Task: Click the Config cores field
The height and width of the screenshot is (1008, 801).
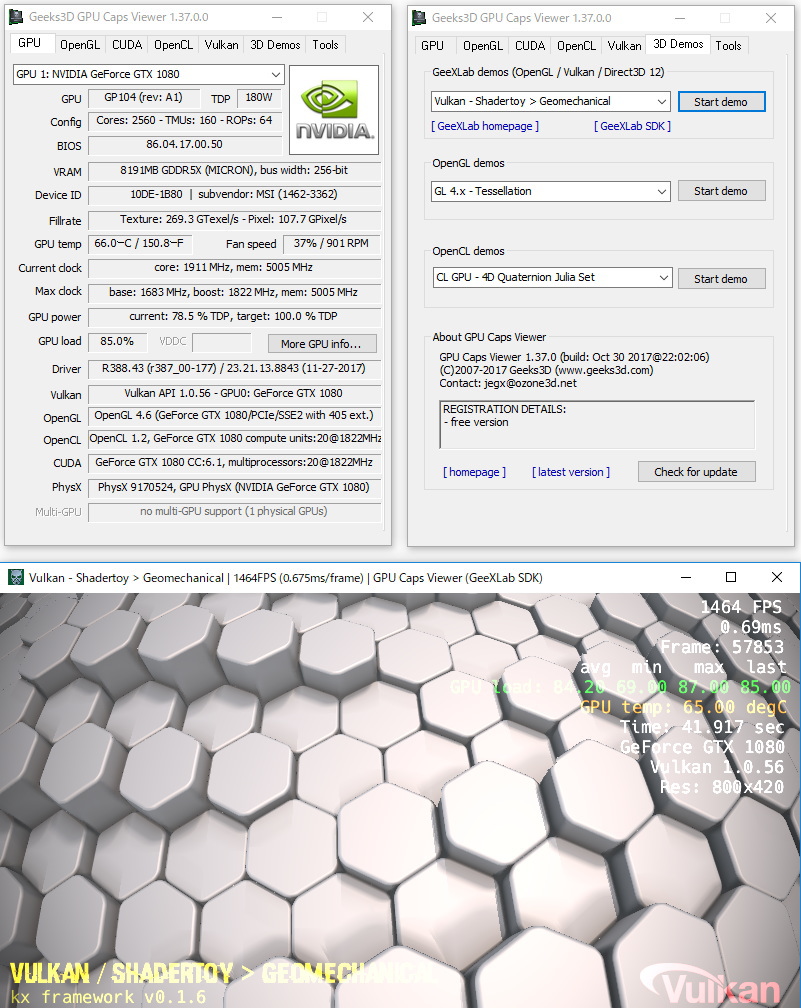Action: click(184, 121)
